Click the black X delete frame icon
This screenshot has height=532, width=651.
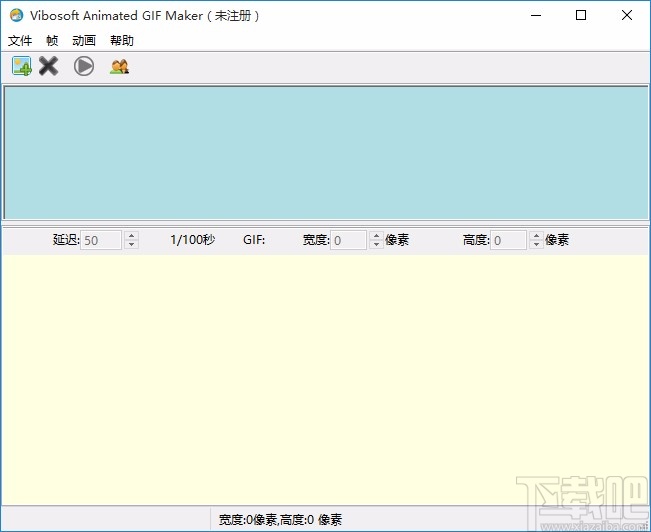tap(49, 66)
